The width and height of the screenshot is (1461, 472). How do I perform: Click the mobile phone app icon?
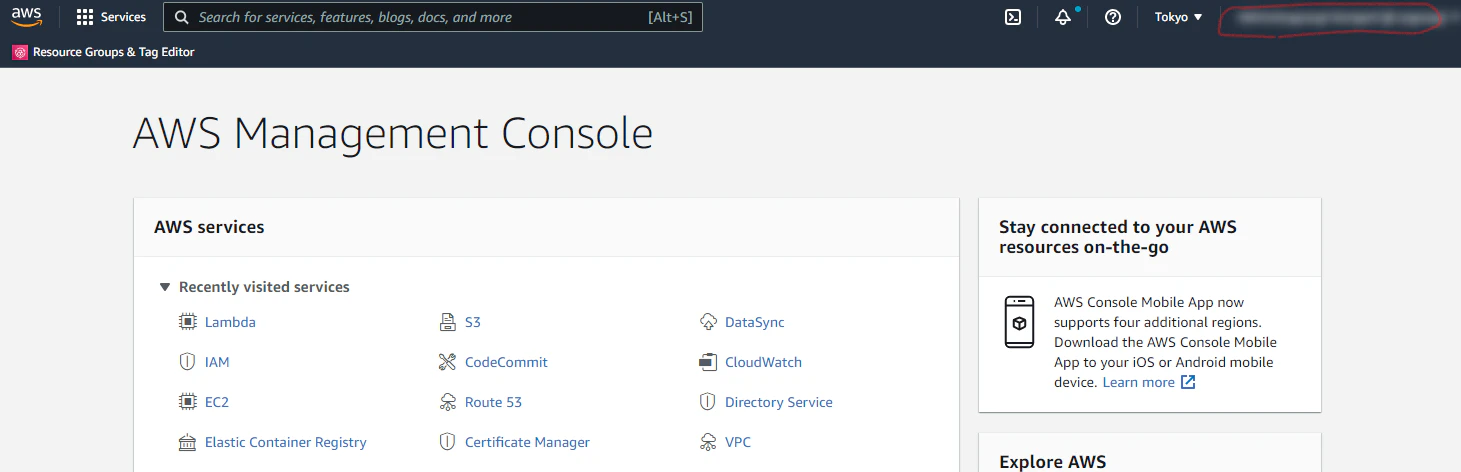point(1019,322)
